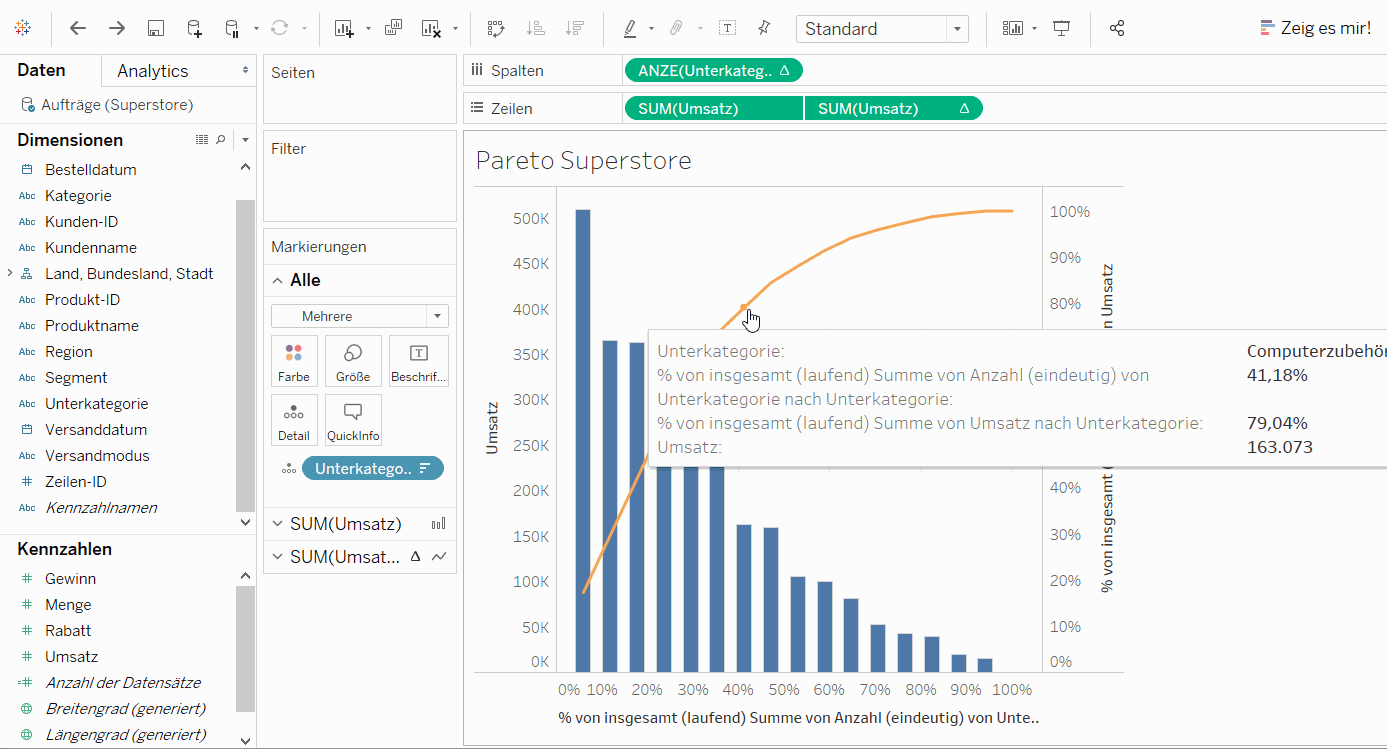Clear the sheet icon
The width and height of the screenshot is (1387, 749).
point(432,28)
